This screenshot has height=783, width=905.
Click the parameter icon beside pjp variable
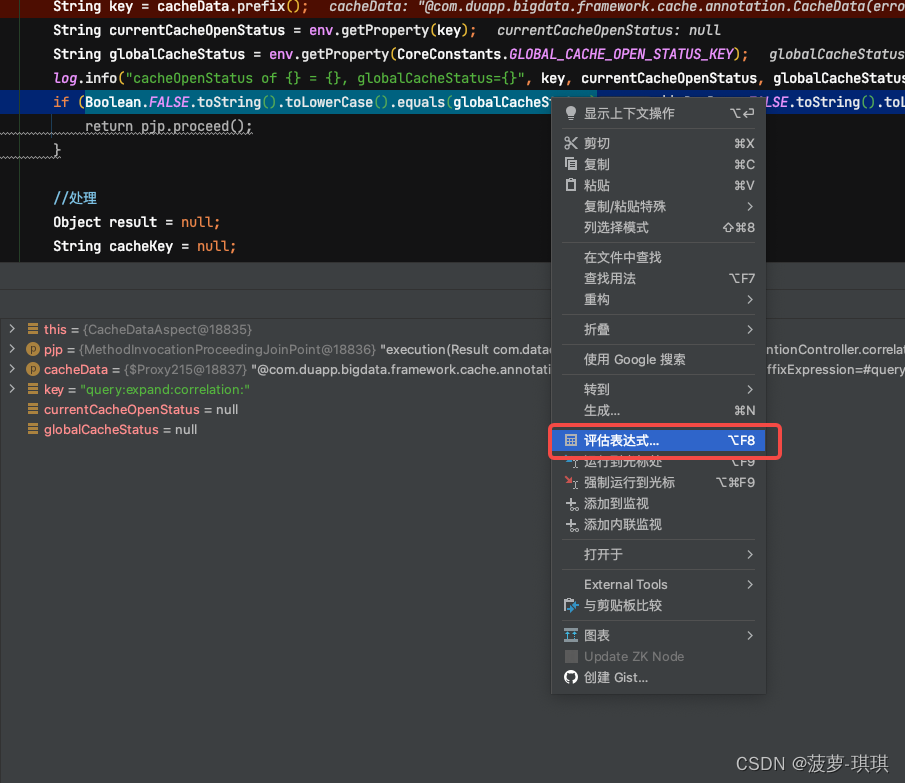click(33, 349)
